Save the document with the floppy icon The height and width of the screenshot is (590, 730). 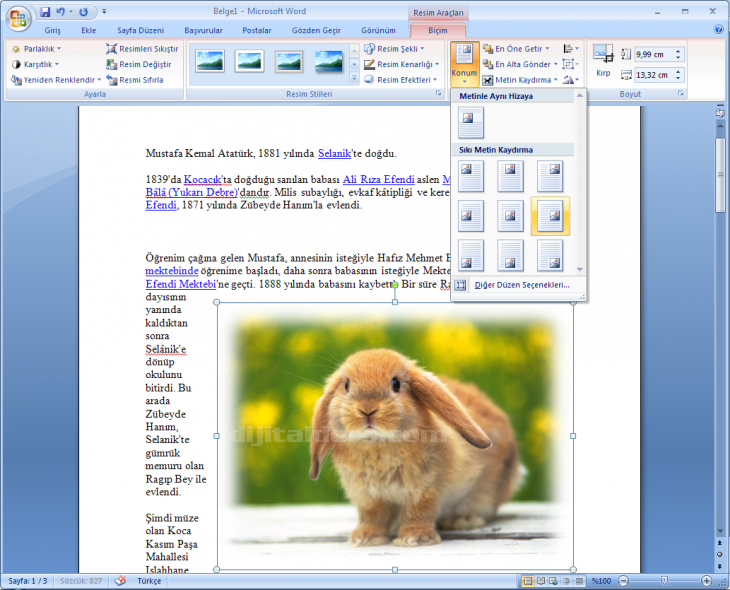[x=45, y=12]
